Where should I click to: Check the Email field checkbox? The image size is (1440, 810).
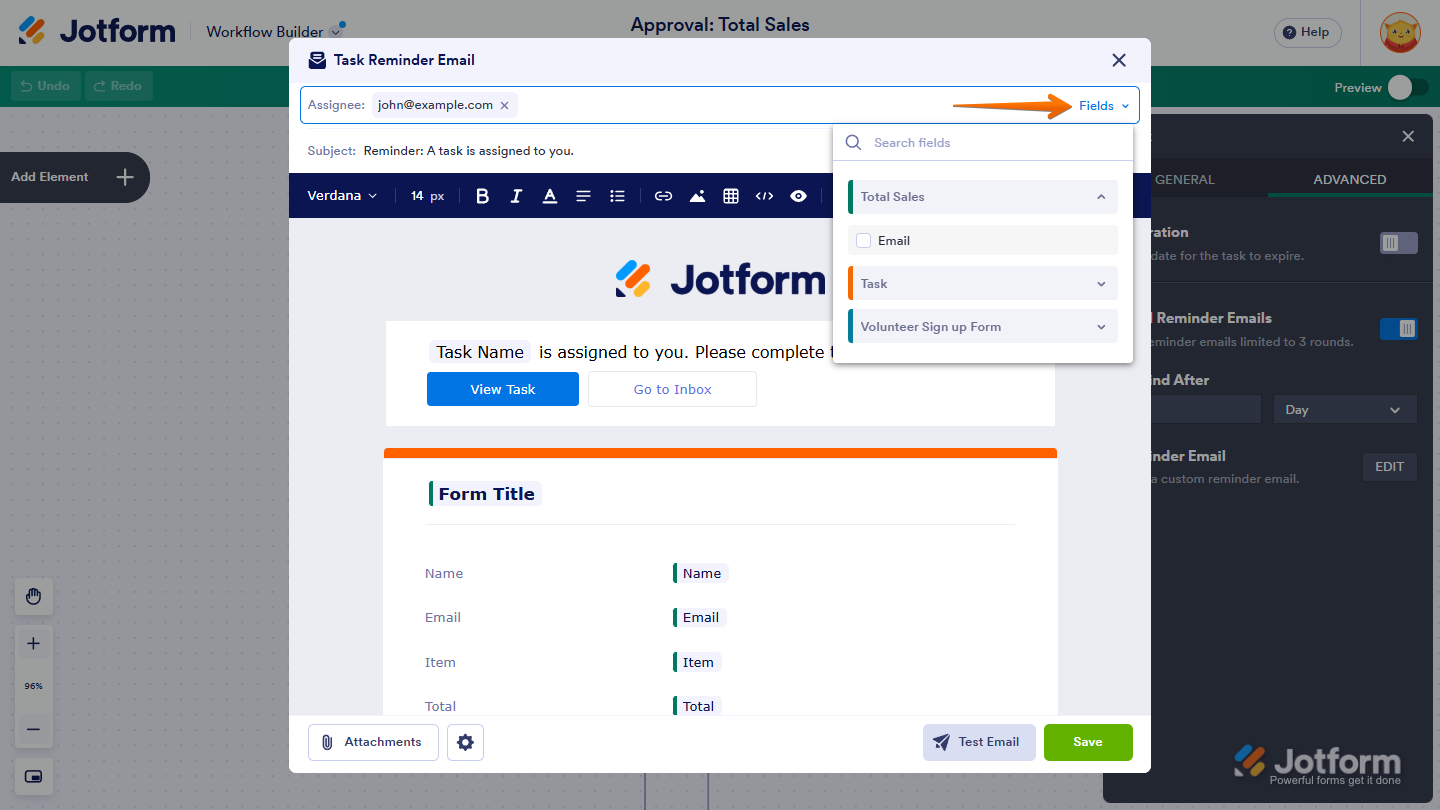(x=864, y=240)
